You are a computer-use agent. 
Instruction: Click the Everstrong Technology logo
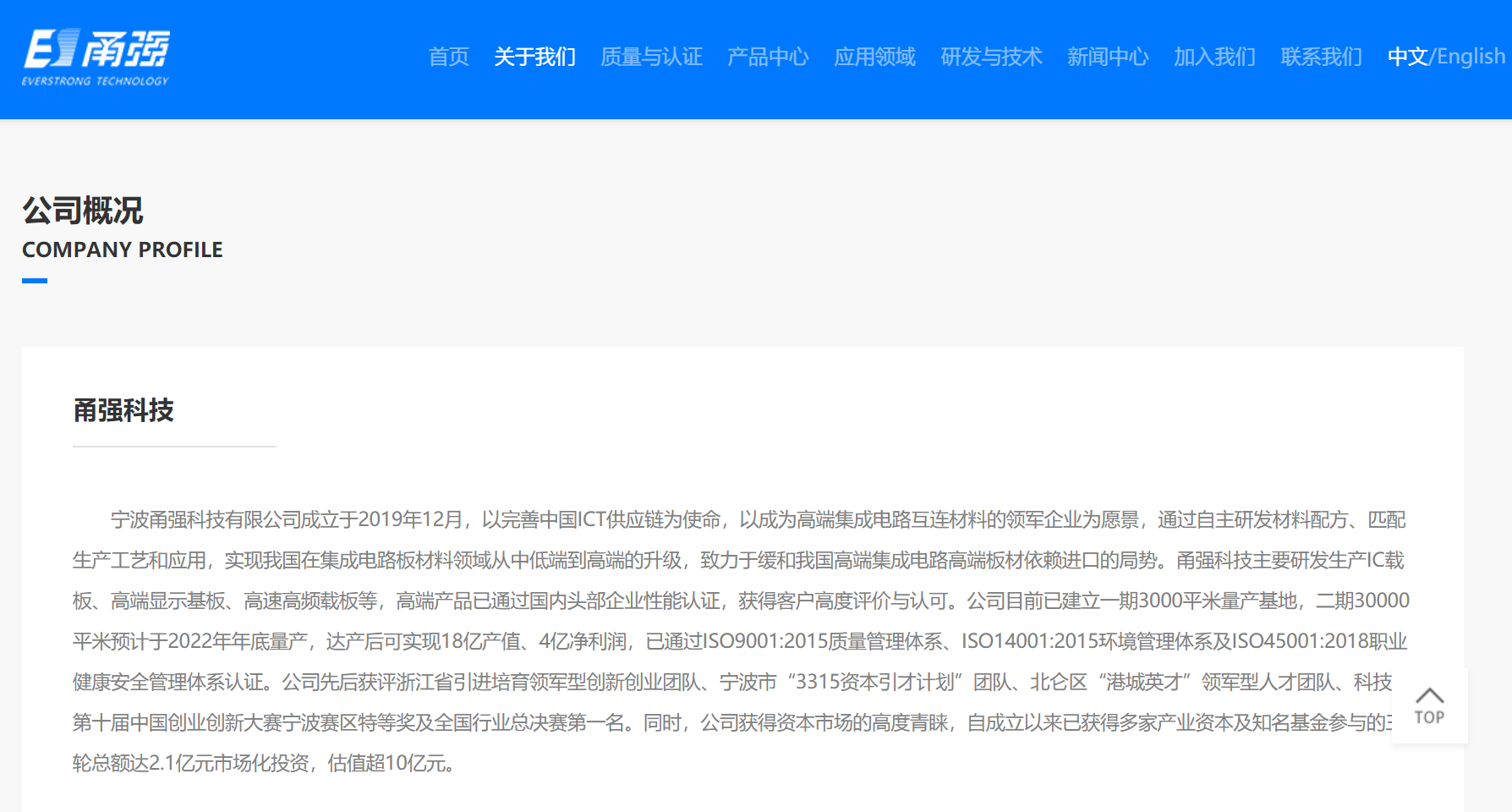[x=96, y=57]
